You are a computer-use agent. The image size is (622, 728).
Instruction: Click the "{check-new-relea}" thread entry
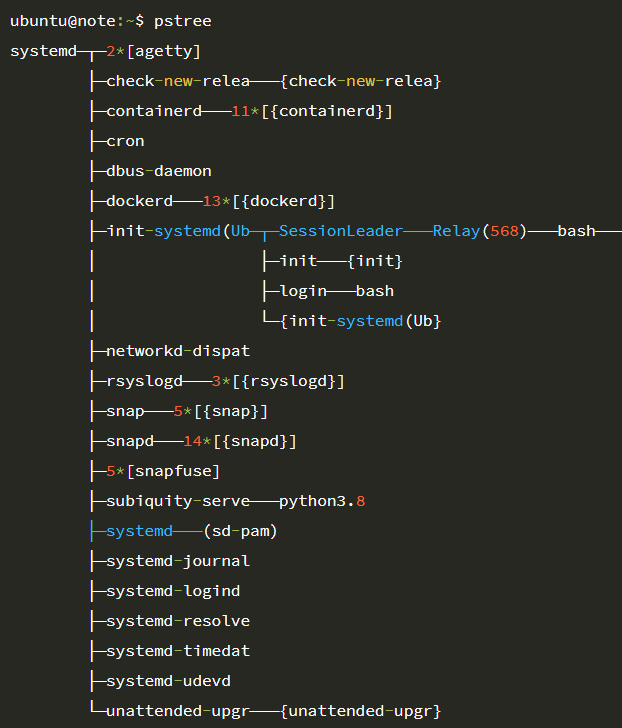[x=360, y=81]
